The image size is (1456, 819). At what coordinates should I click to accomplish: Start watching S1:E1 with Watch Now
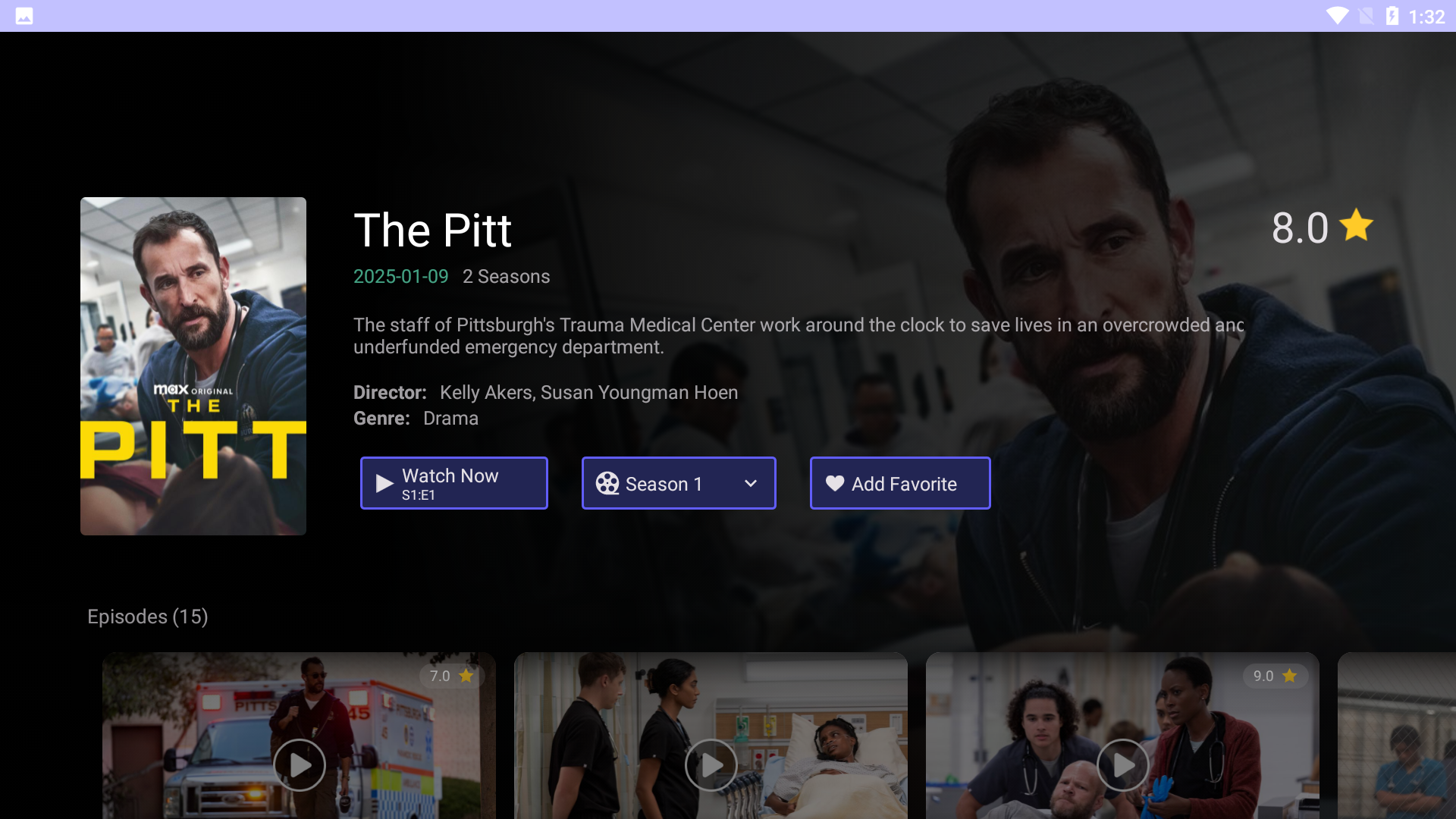454,483
